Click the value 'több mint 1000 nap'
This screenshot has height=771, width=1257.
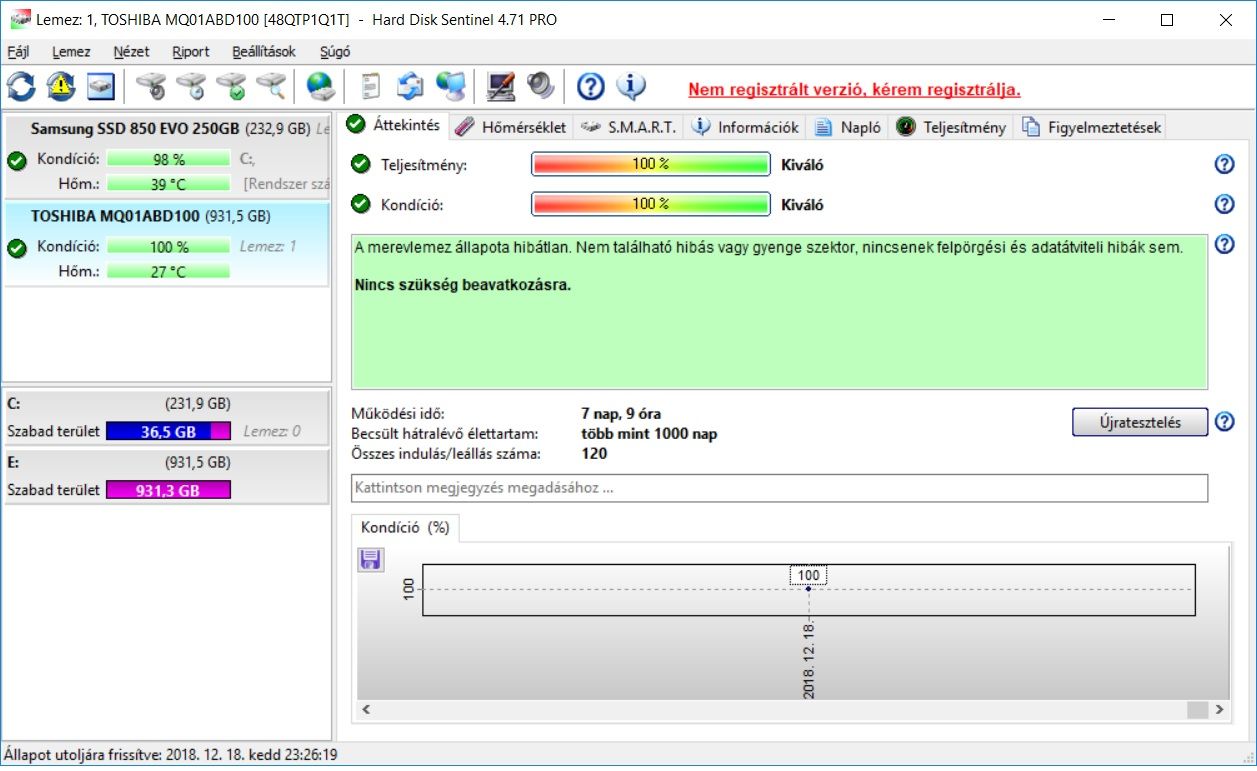(649, 434)
